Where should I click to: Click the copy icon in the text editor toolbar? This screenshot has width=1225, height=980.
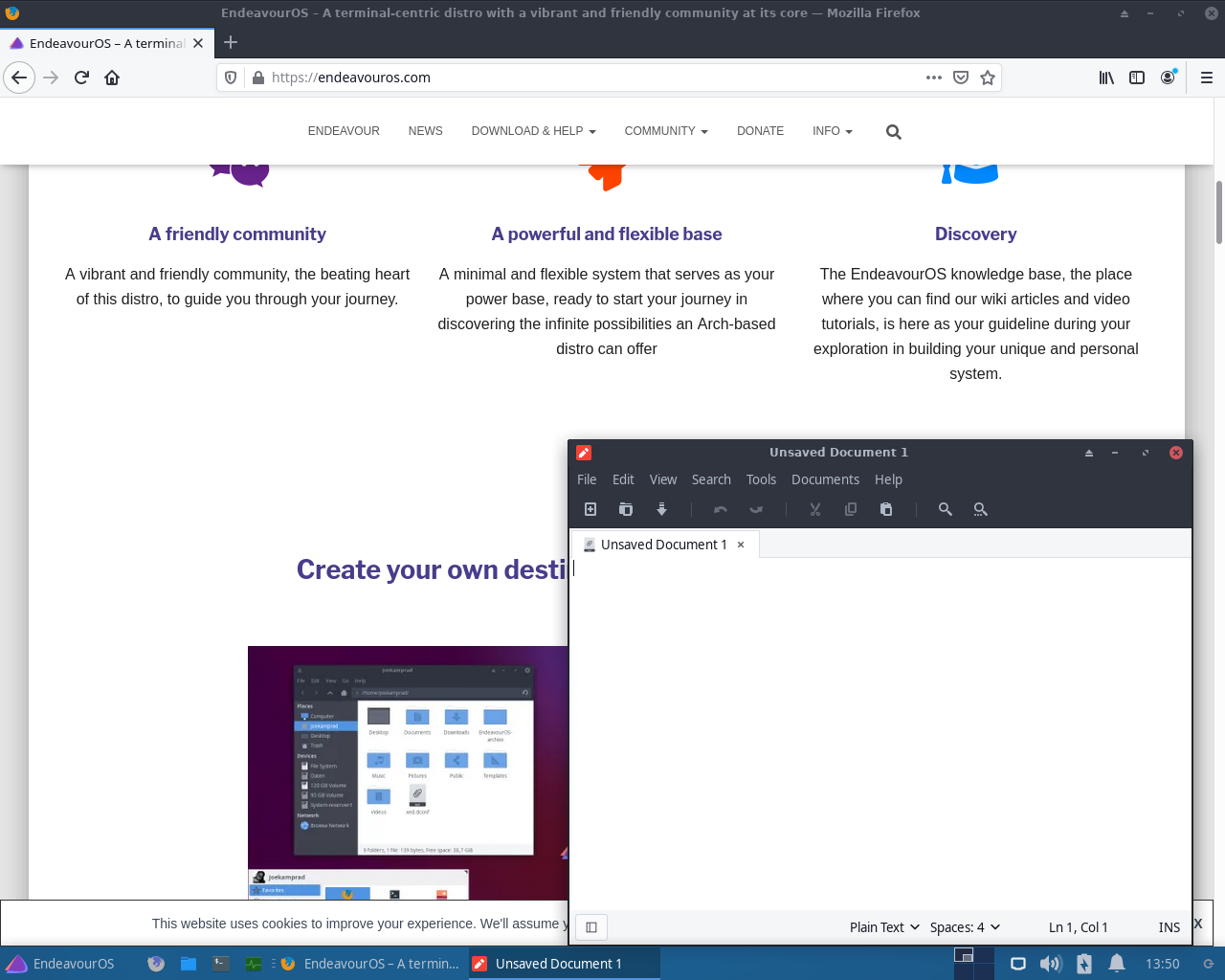pyautogui.click(x=851, y=509)
